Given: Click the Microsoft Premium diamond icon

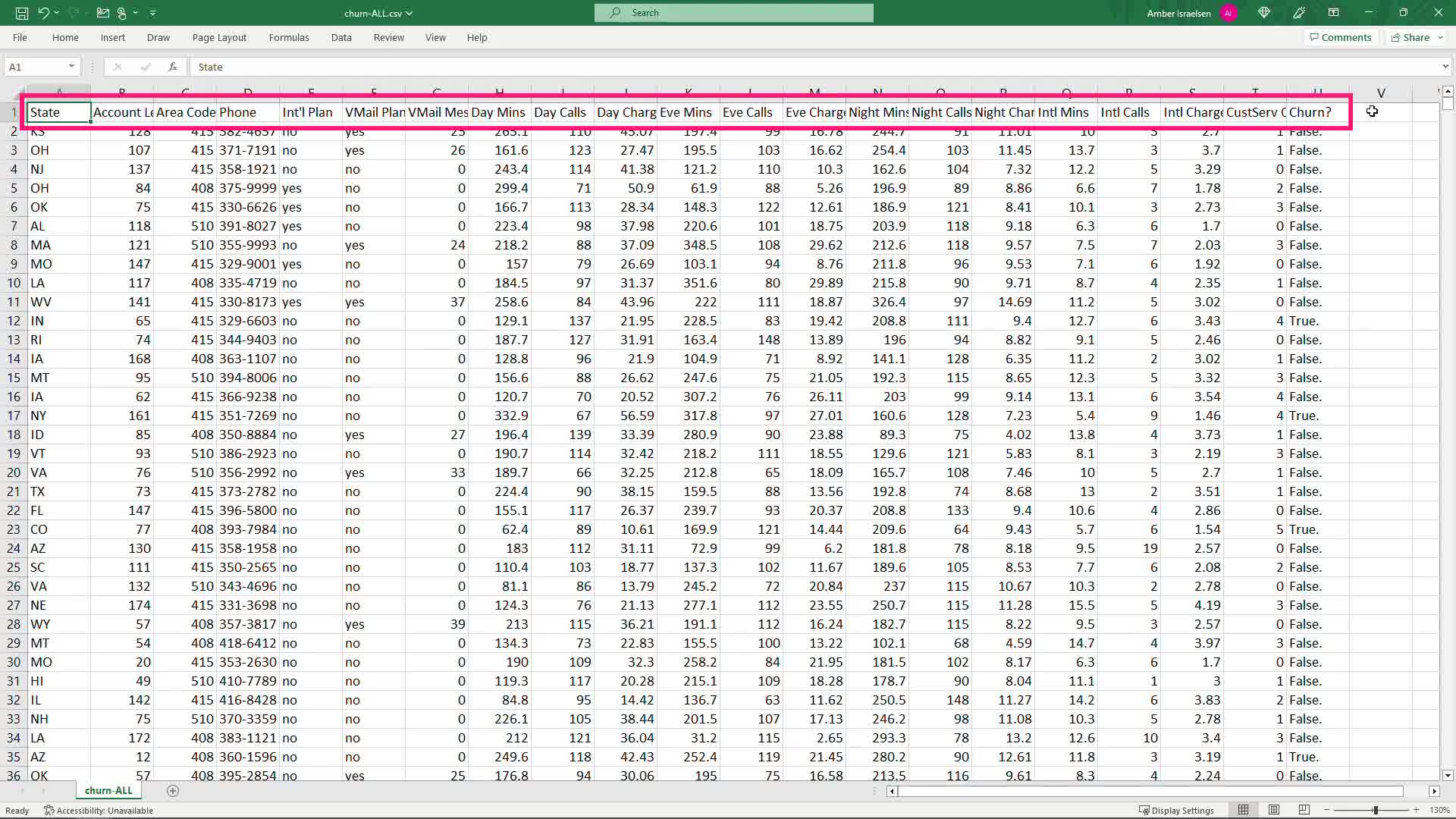Looking at the screenshot, I should click(x=1263, y=13).
